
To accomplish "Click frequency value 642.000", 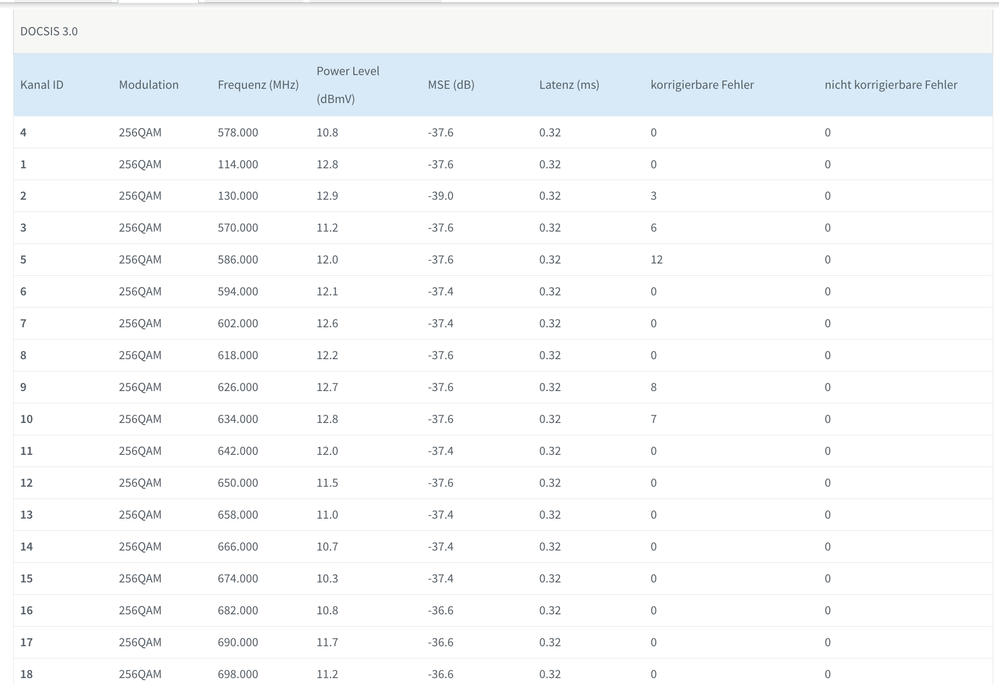I will tap(238, 451).
